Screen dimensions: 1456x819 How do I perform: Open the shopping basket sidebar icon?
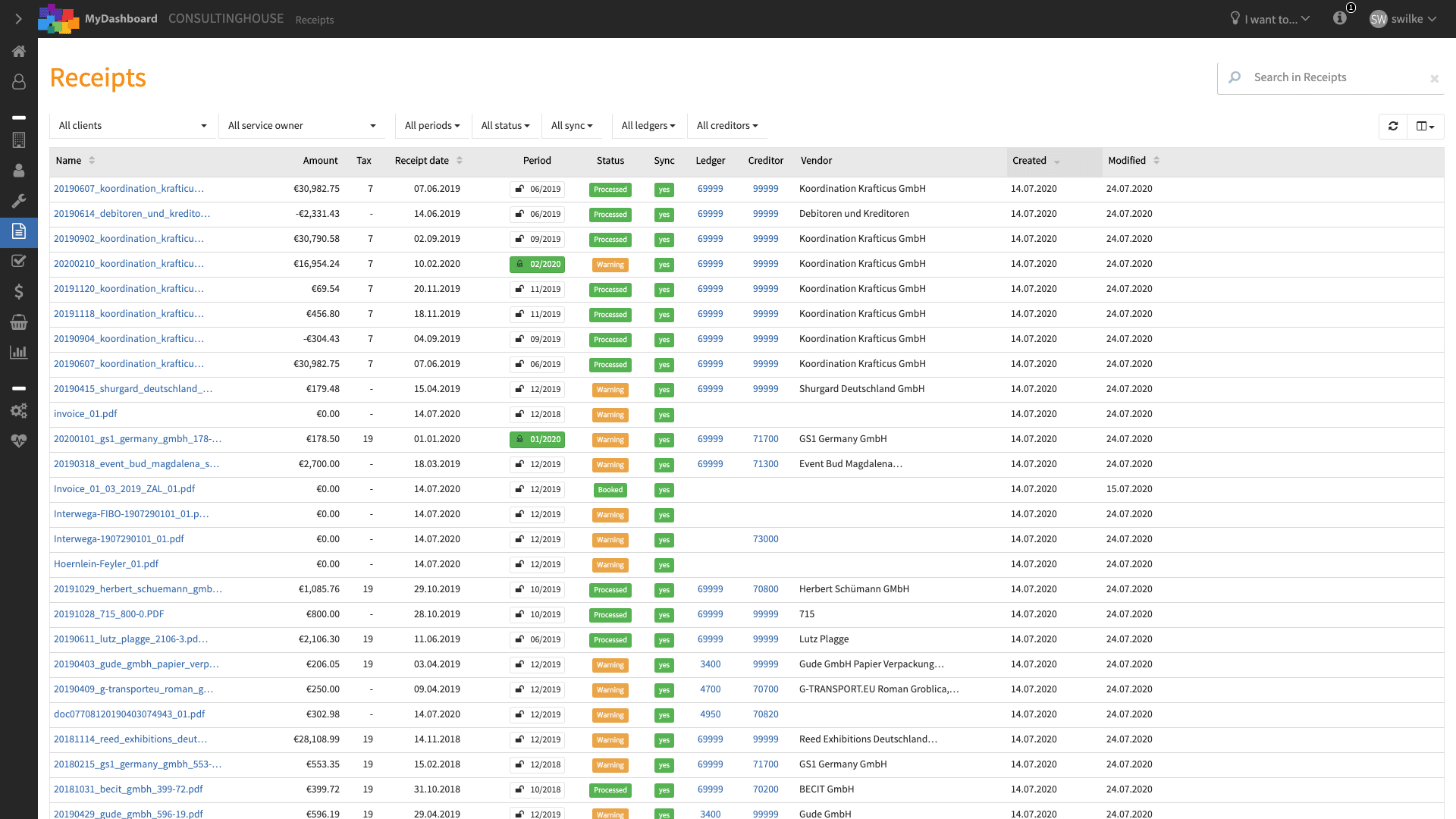tap(19, 322)
